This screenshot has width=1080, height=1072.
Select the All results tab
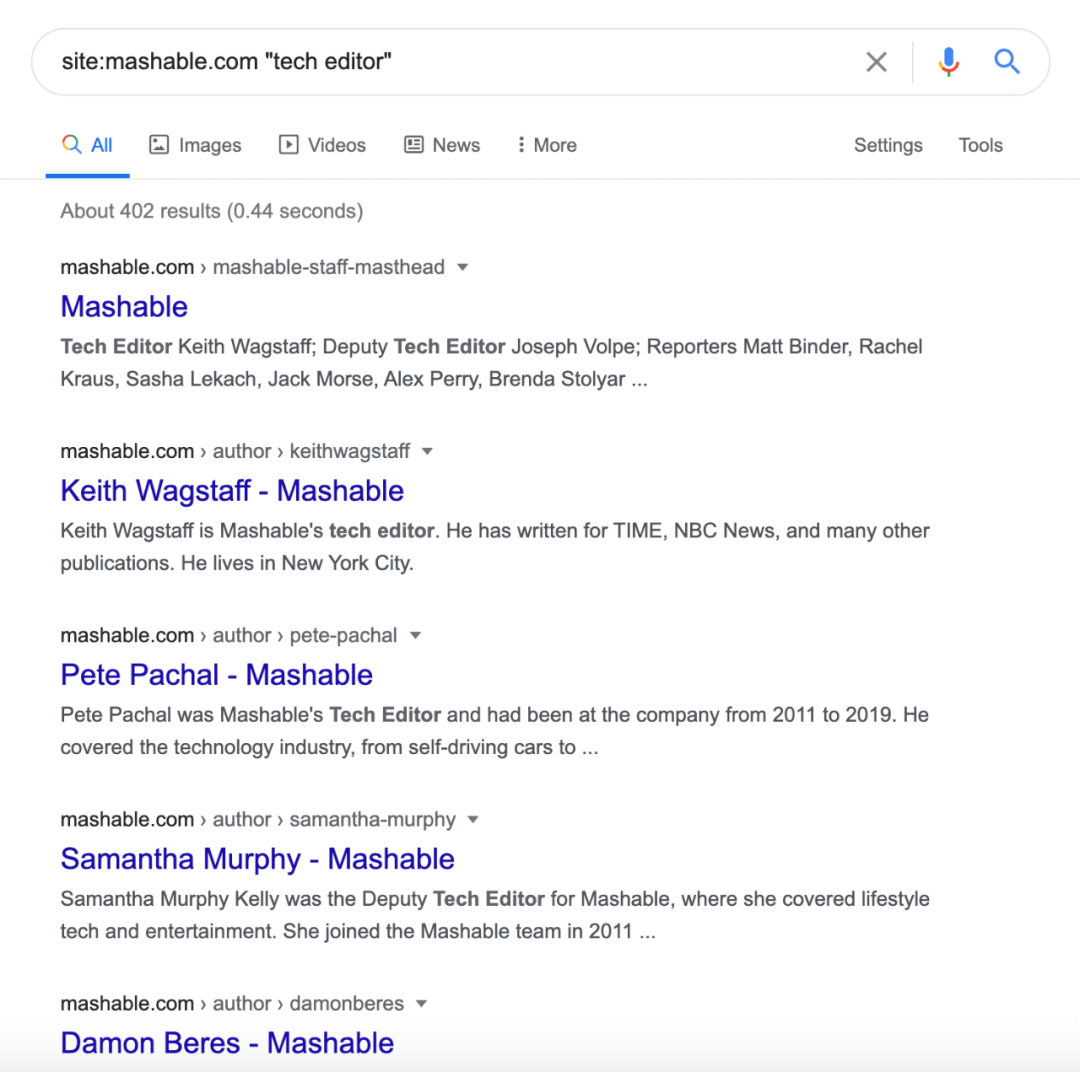click(87, 145)
